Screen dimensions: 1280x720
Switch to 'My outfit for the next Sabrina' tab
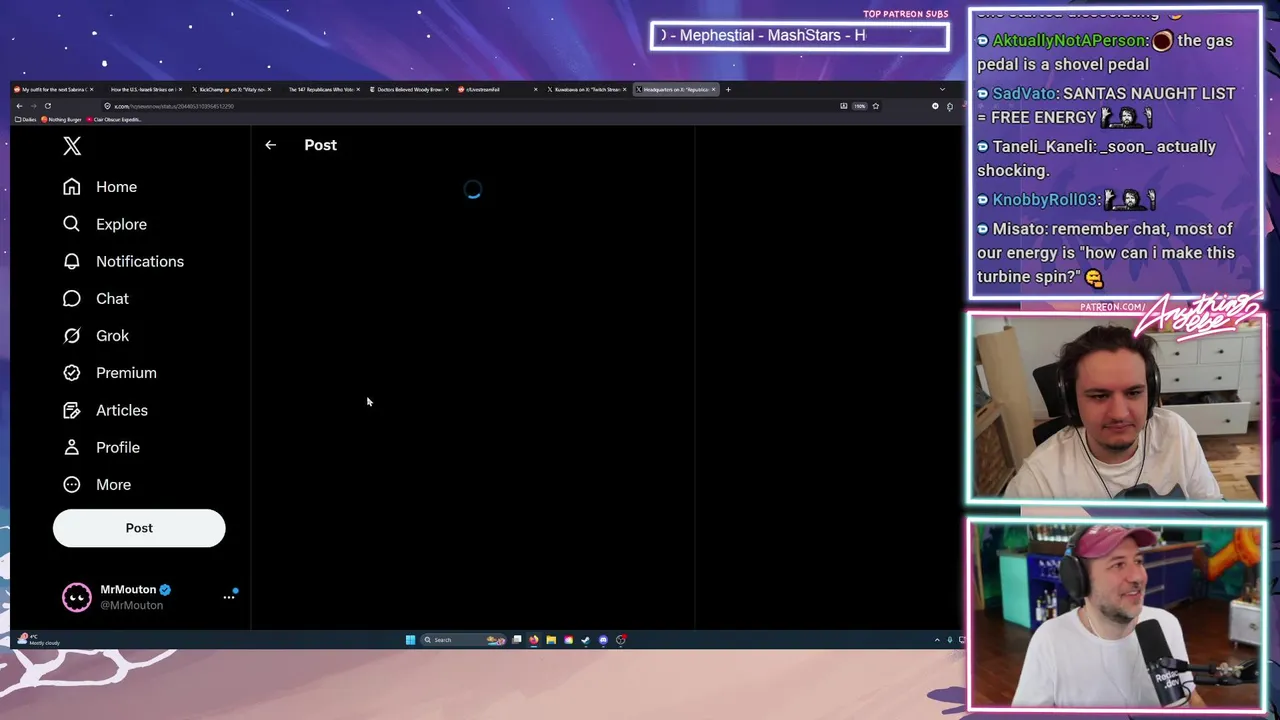[x=54, y=90]
